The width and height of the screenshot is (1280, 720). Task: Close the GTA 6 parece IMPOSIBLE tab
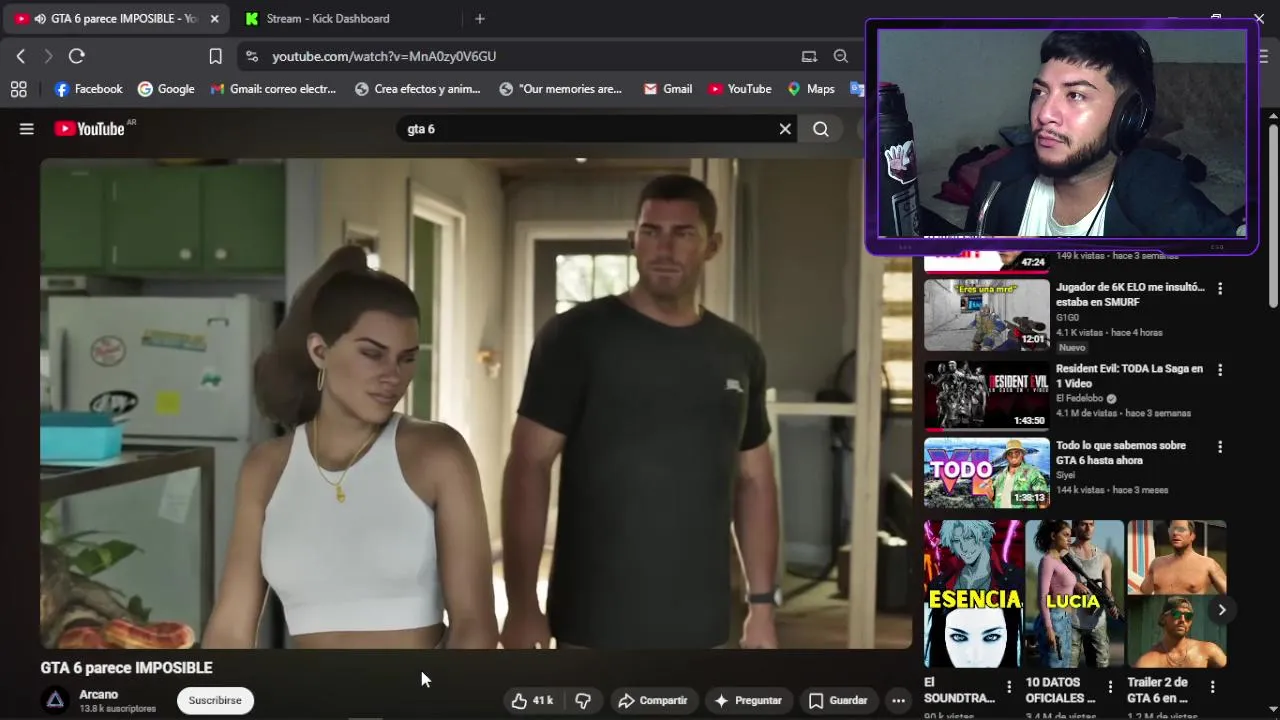coord(214,18)
